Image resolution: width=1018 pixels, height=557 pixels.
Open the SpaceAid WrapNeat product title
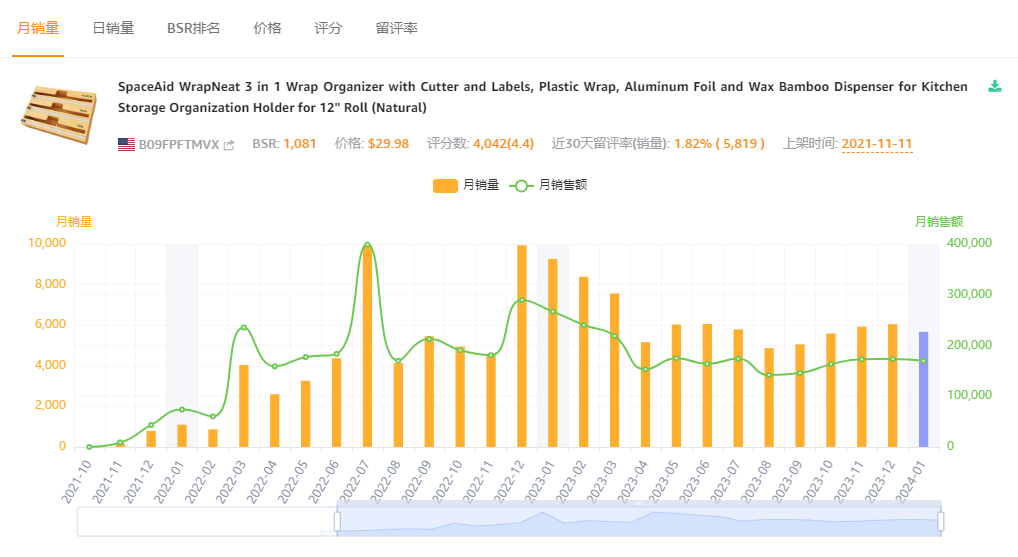click(x=543, y=97)
